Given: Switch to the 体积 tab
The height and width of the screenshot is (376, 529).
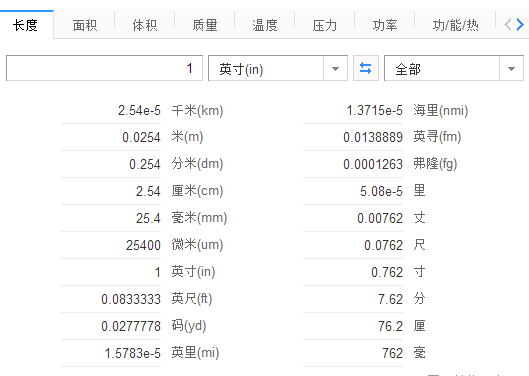Looking at the screenshot, I should [x=145, y=25].
